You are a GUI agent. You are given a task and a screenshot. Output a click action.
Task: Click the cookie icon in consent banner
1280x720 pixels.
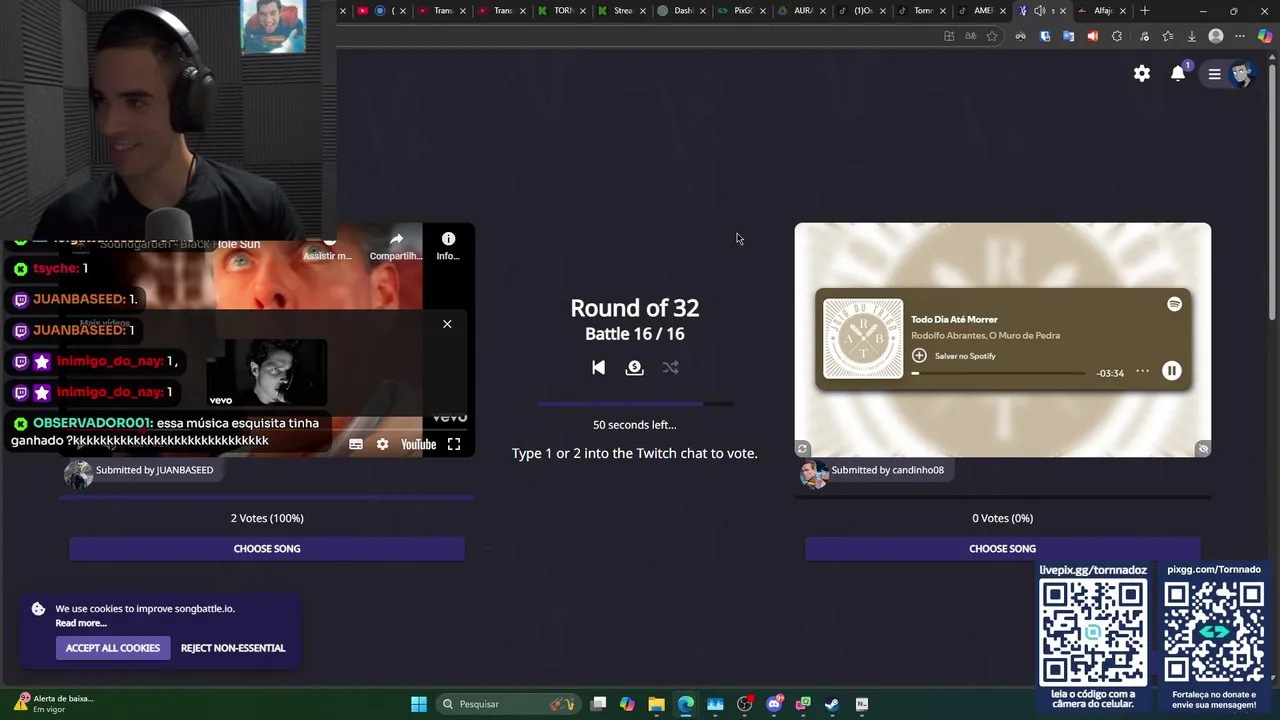coord(38,609)
